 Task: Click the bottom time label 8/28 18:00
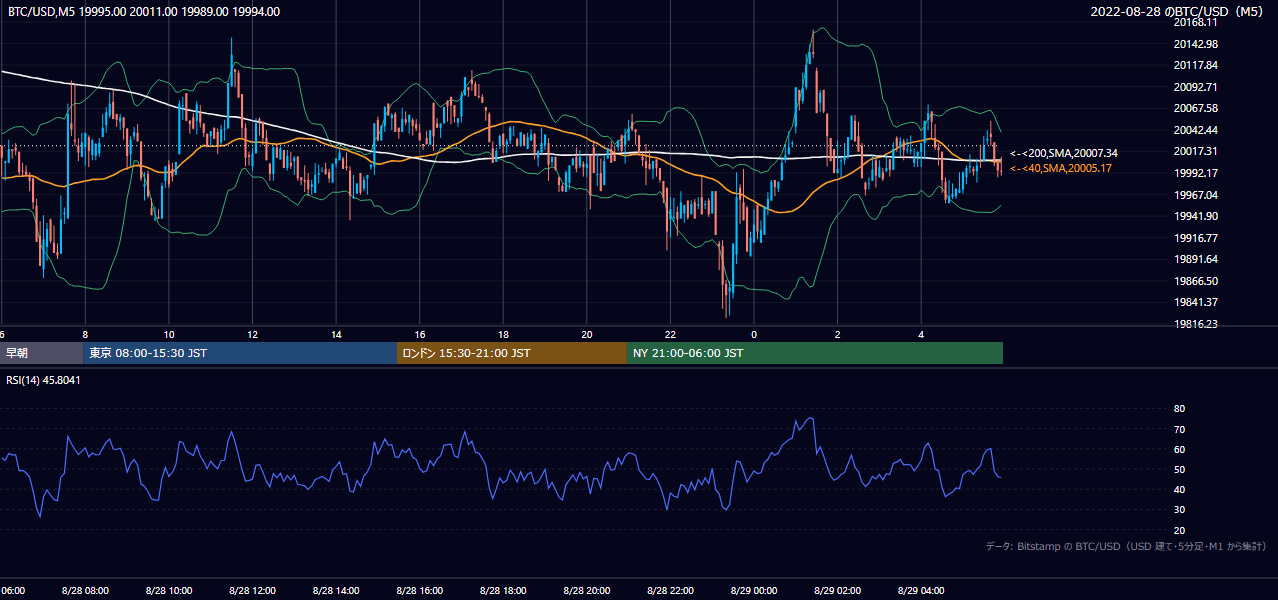point(503,590)
